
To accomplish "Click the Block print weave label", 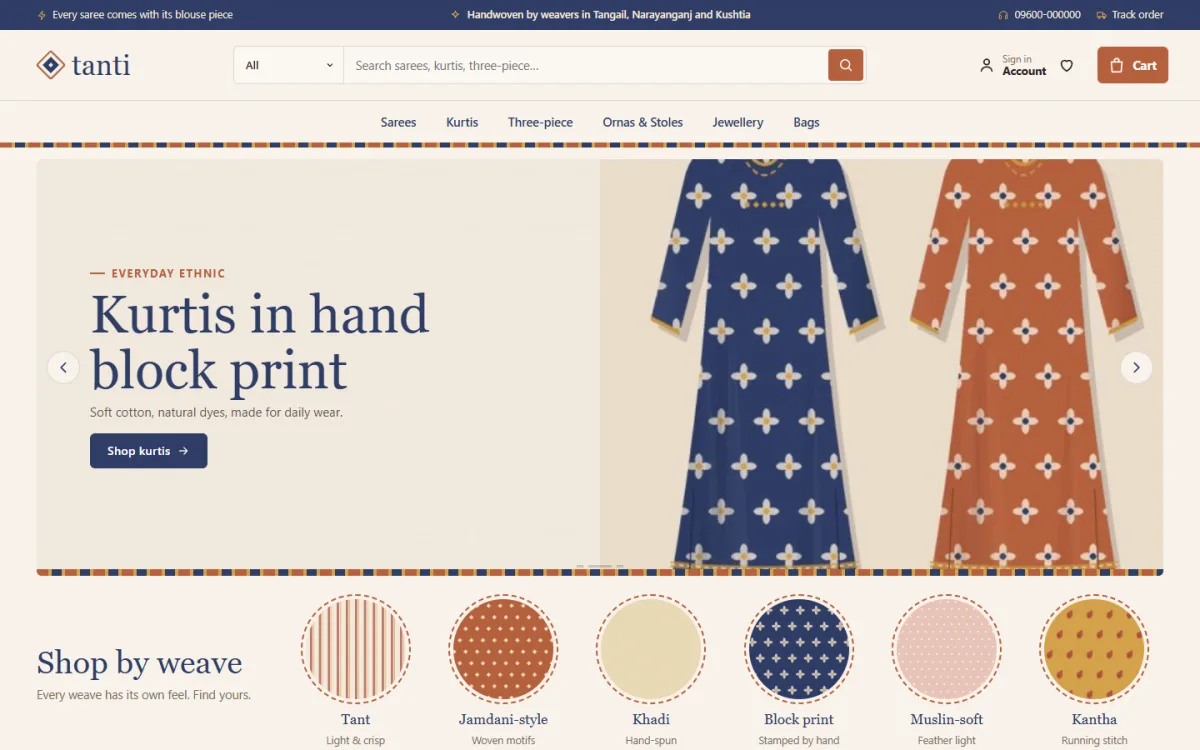I will coord(799,719).
